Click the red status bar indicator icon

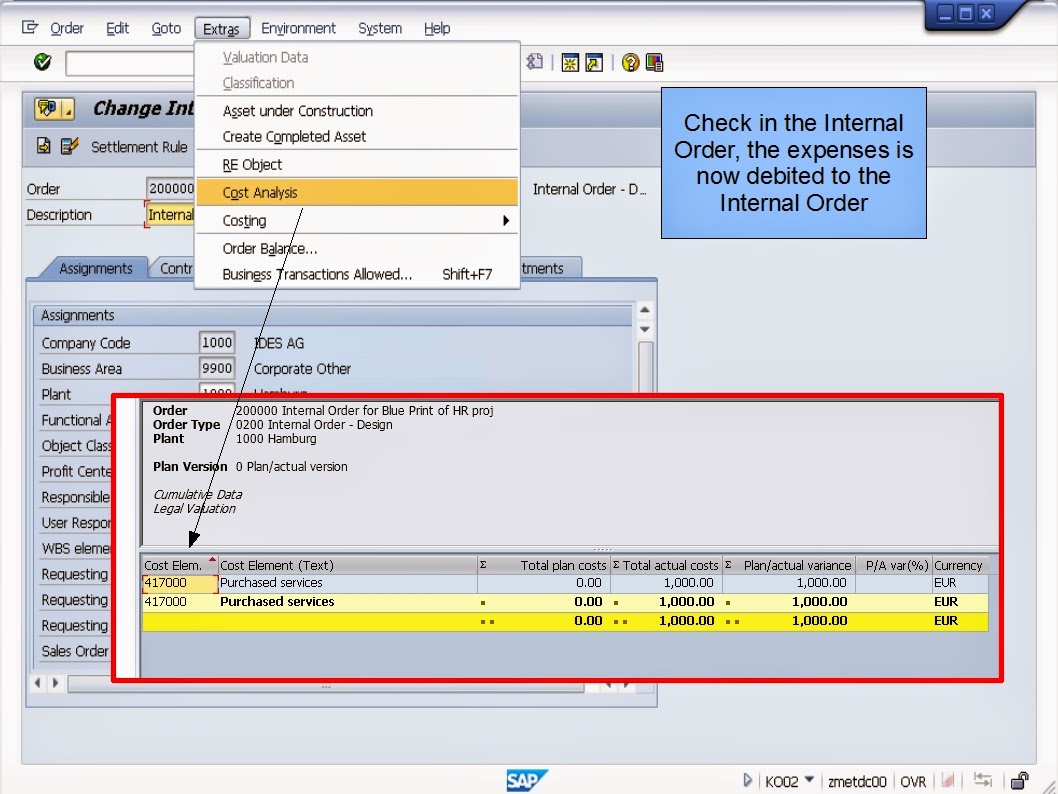(x=948, y=781)
